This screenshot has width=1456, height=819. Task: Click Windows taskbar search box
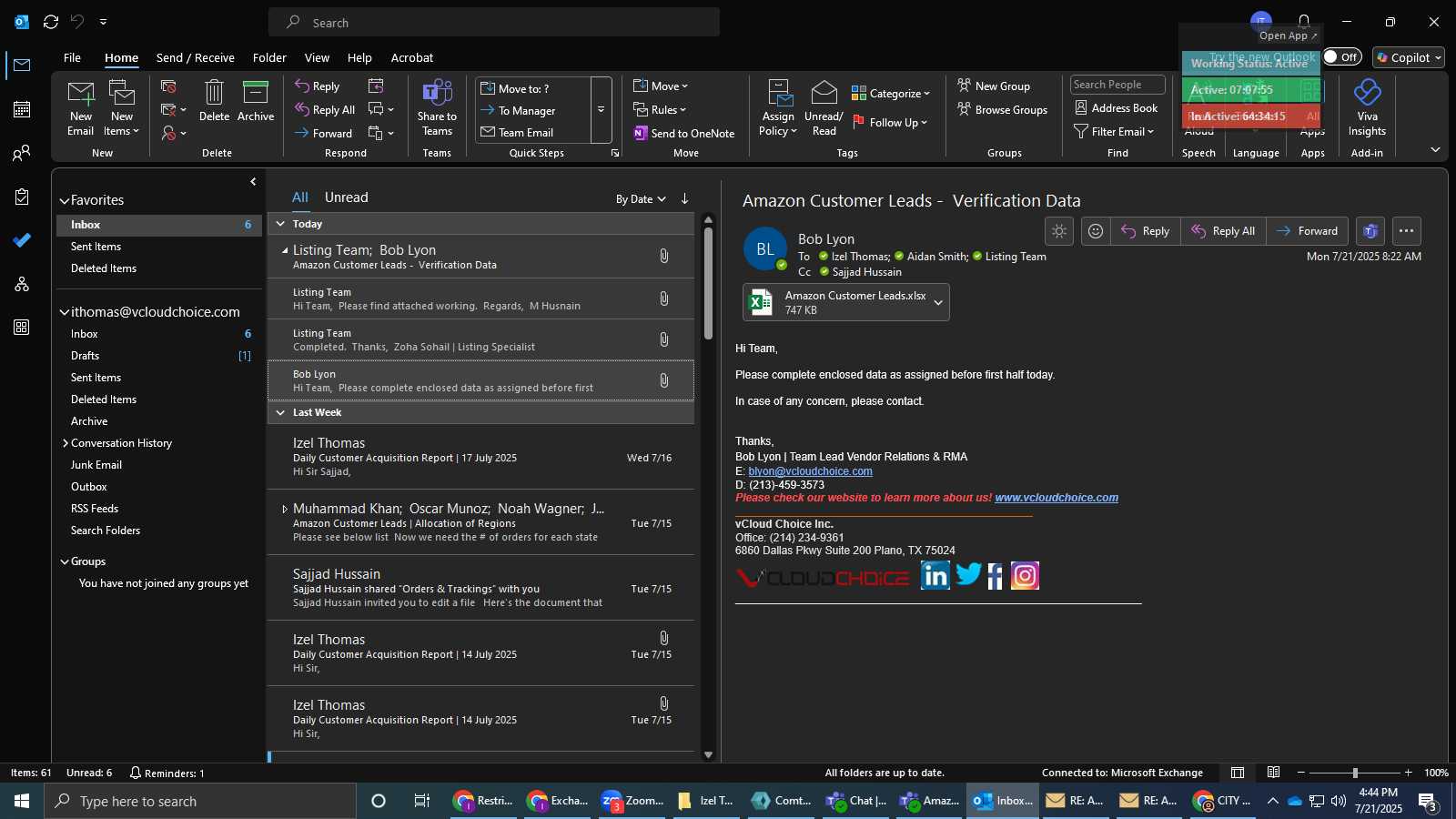pyautogui.click(x=200, y=801)
